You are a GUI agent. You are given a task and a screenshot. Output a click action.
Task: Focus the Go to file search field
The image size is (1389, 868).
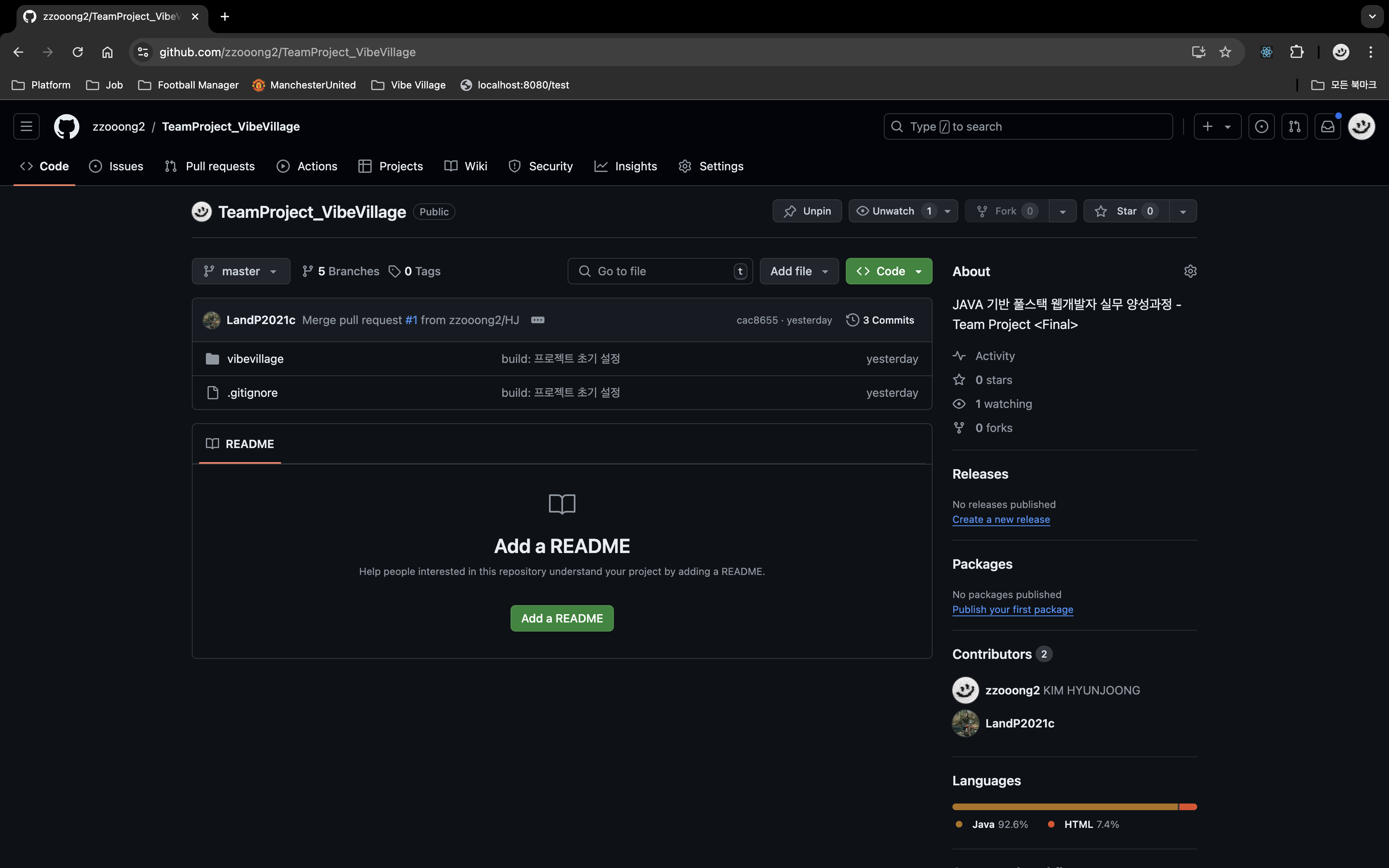660,271
